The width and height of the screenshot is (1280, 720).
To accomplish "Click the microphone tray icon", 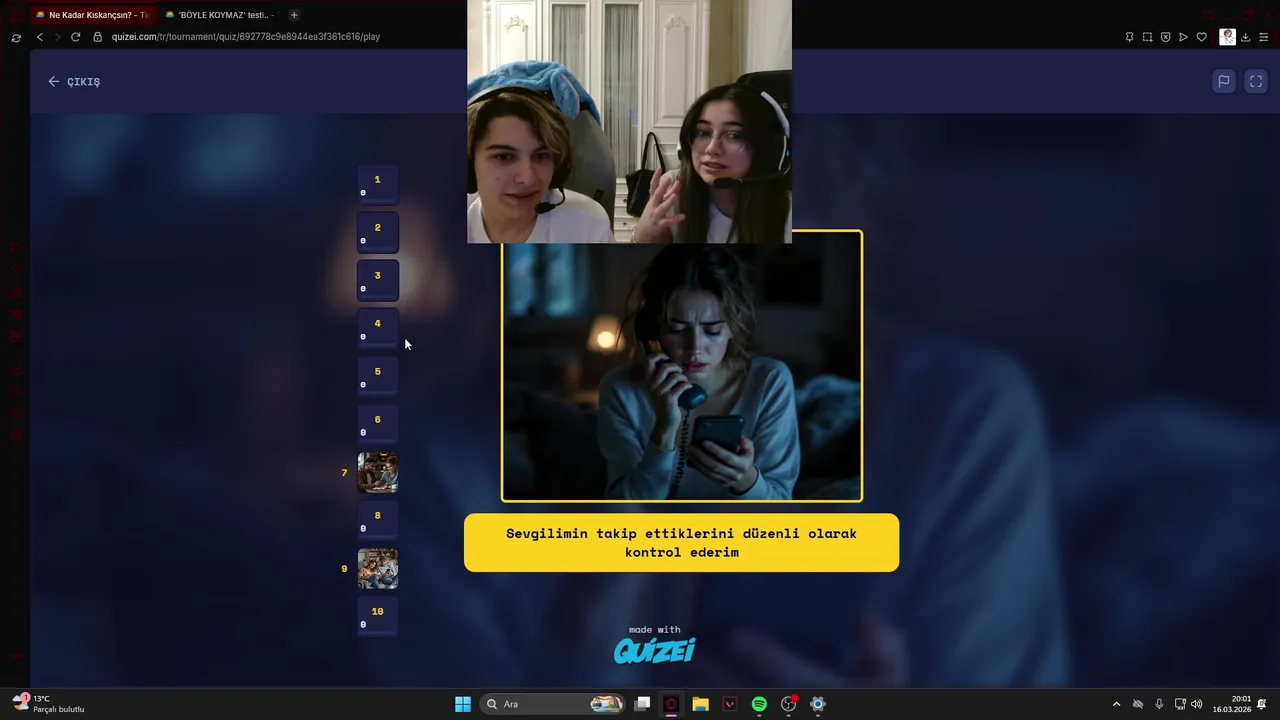I will [1159, 704].
